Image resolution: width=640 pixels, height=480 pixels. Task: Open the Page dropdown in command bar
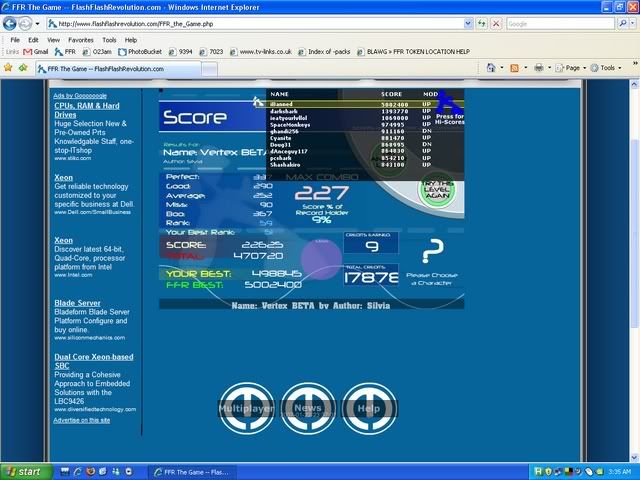coord(569,68)
